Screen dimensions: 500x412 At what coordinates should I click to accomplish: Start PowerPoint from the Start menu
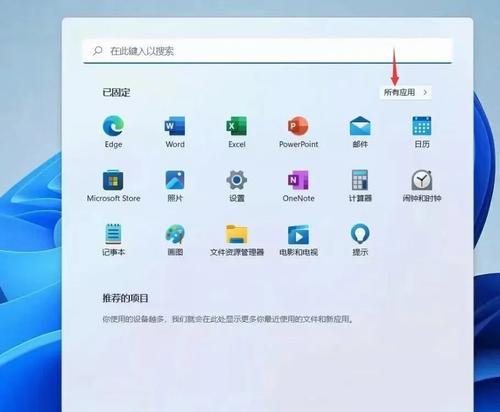tap(298, 131)
